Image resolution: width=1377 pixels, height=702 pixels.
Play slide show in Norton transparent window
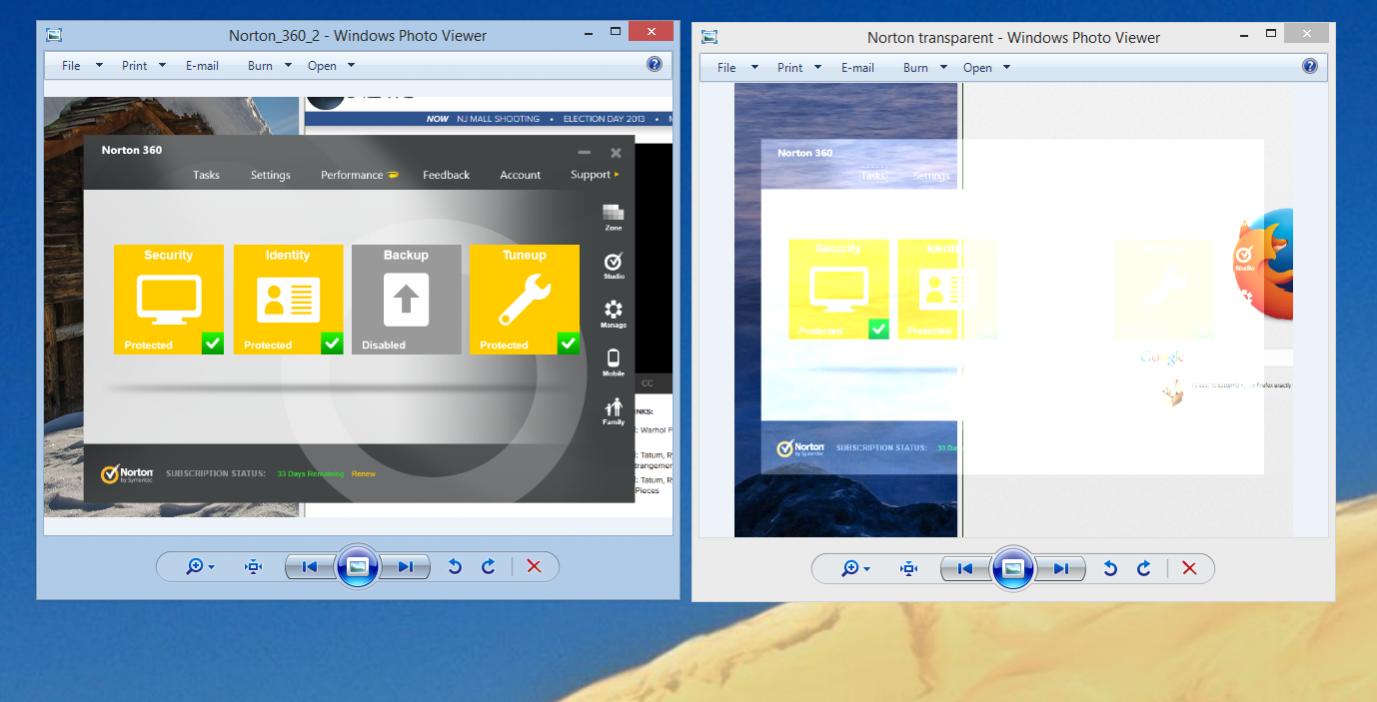pyautogui.click(x=1013, y=568)
